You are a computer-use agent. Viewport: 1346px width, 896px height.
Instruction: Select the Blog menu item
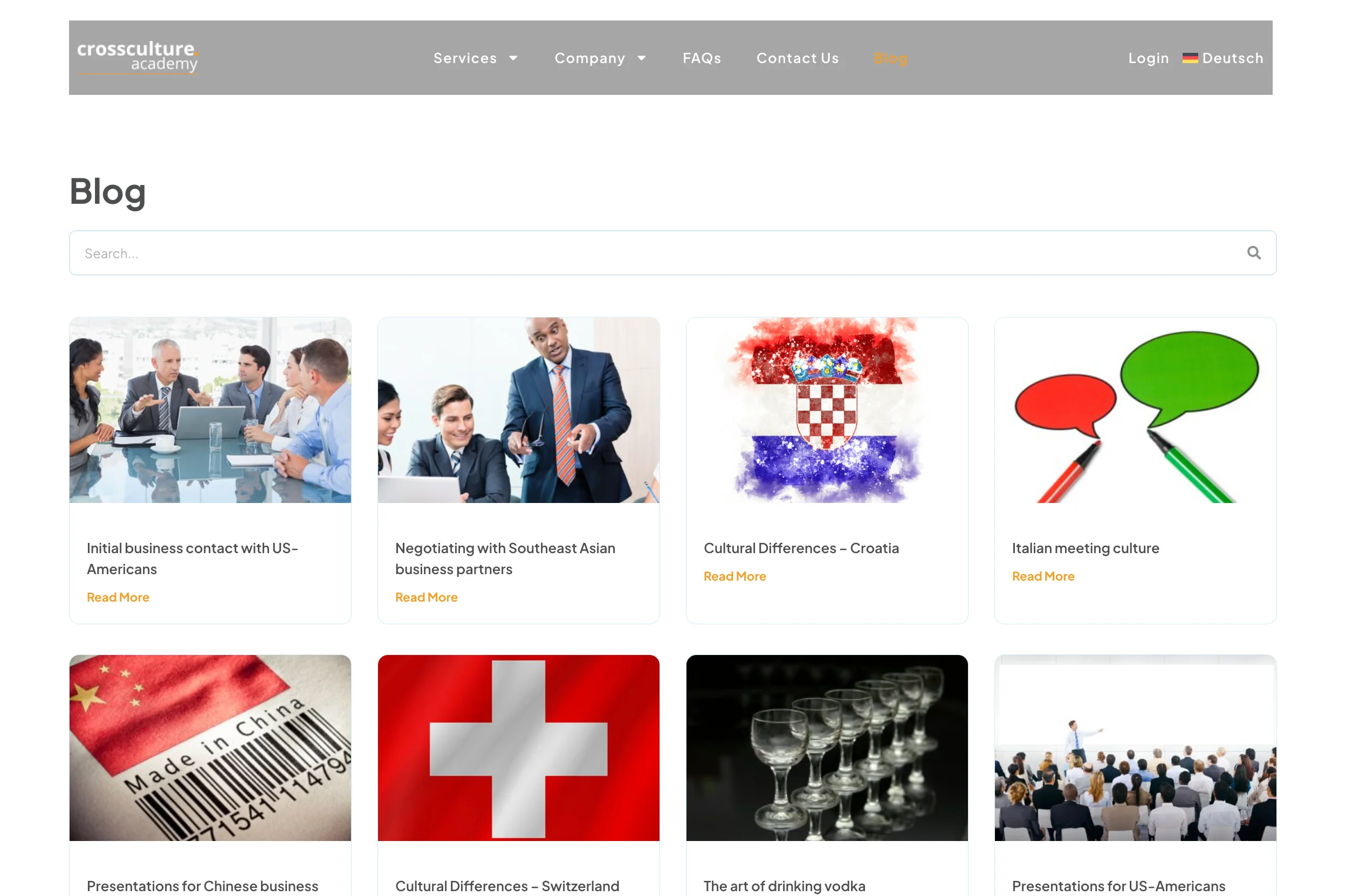(x=890, y=58)
